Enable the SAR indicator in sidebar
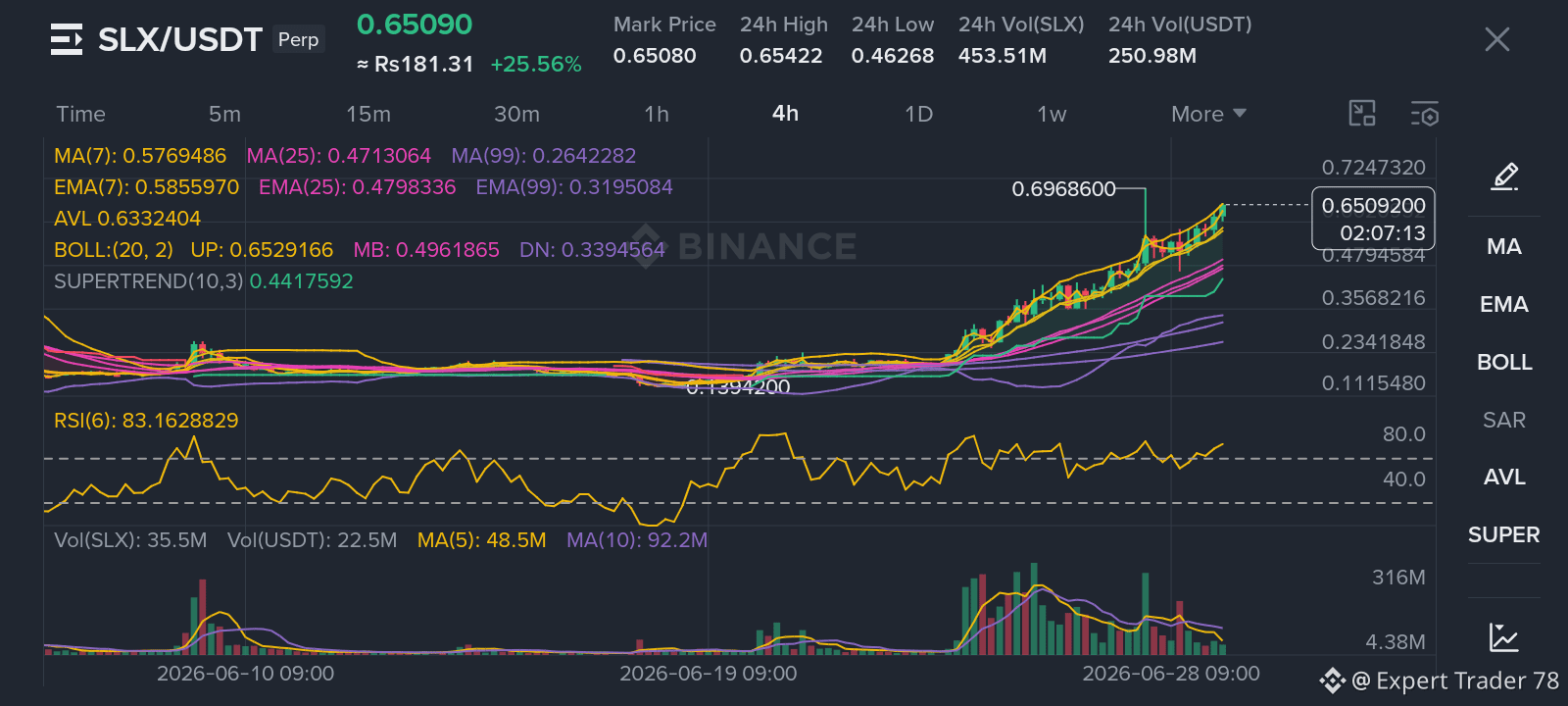 point(1504,420)
